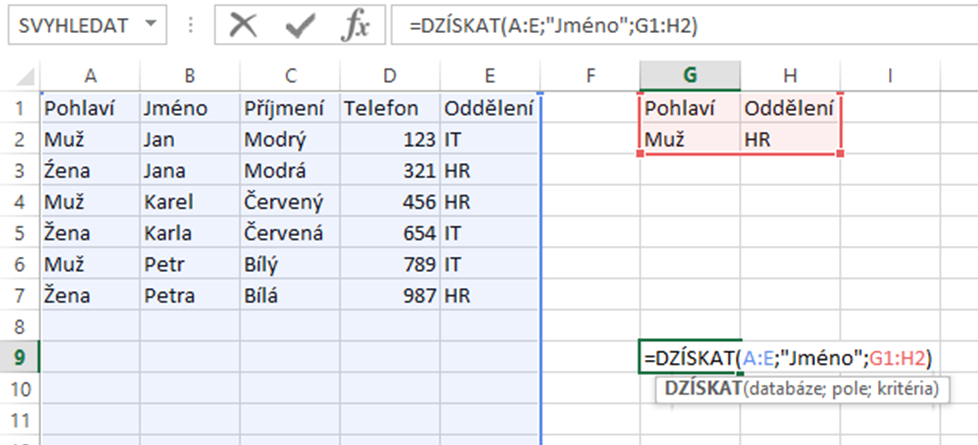The width and height of the screenshot is (978, 445).
Task: Select column A header
Action: (x=90, y=76)
